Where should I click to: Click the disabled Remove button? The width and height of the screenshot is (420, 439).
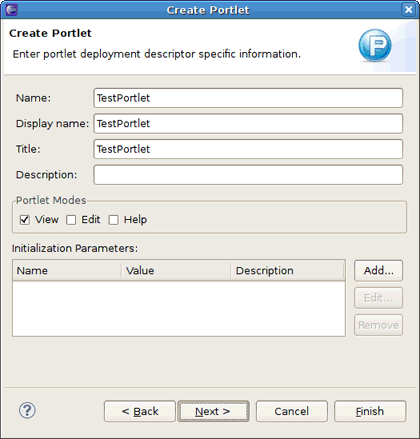tap(378, 325)
